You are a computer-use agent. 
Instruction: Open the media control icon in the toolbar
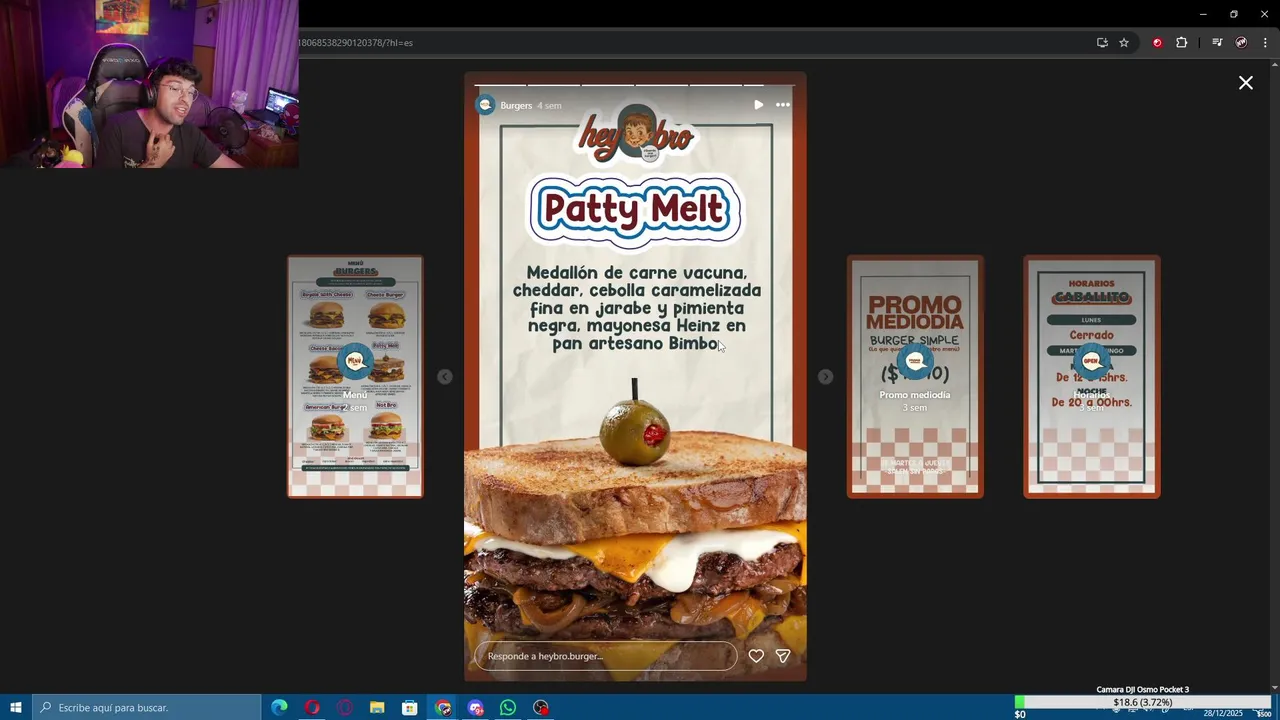(1217, 43)
